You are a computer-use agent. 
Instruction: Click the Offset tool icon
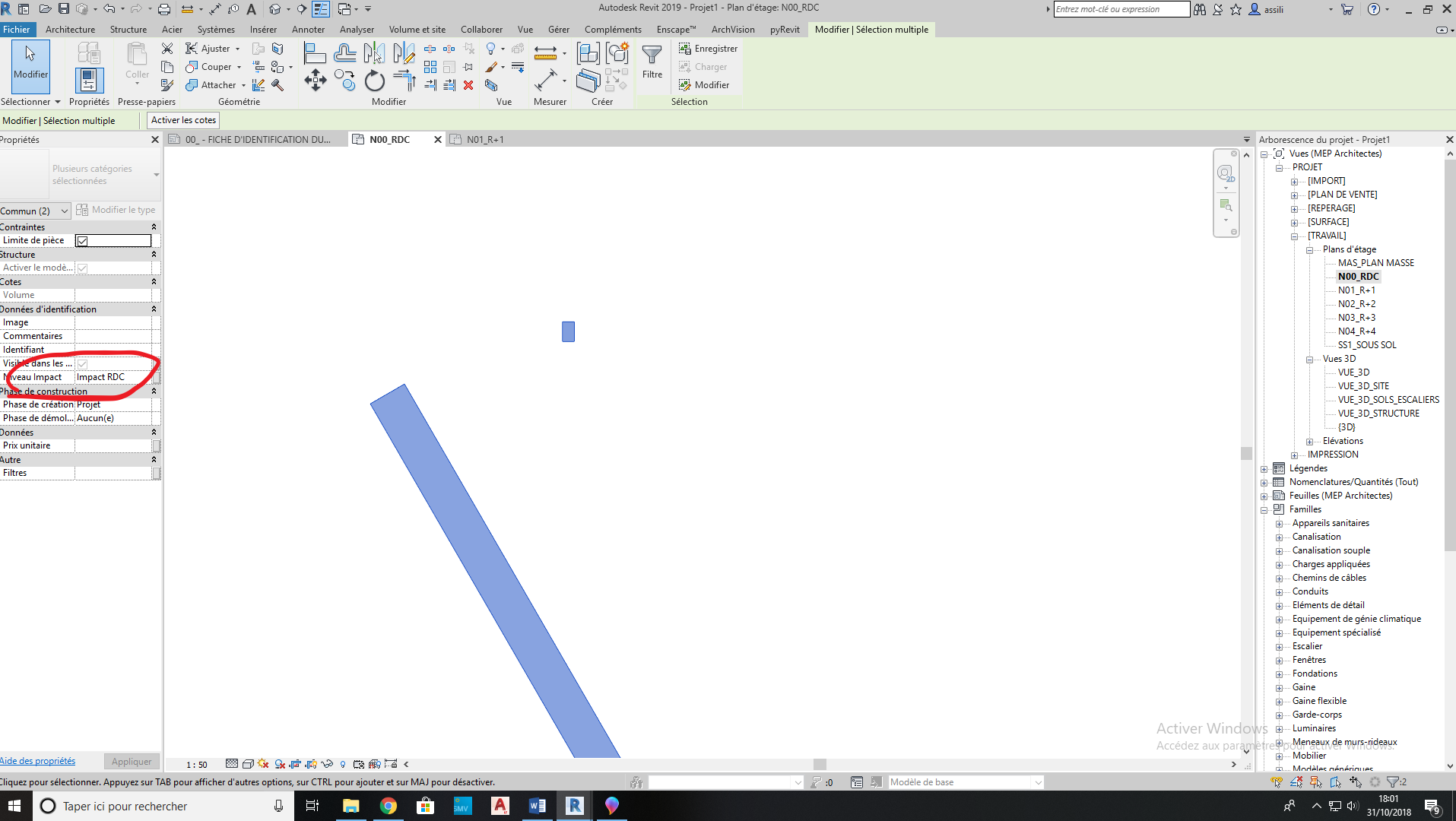(x=344, y=53)
